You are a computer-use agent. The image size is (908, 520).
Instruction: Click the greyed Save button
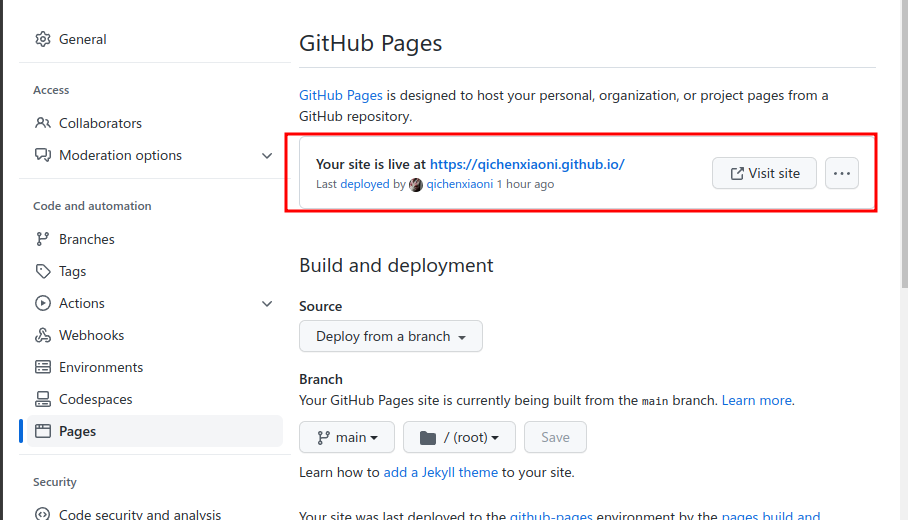point(555,437)
